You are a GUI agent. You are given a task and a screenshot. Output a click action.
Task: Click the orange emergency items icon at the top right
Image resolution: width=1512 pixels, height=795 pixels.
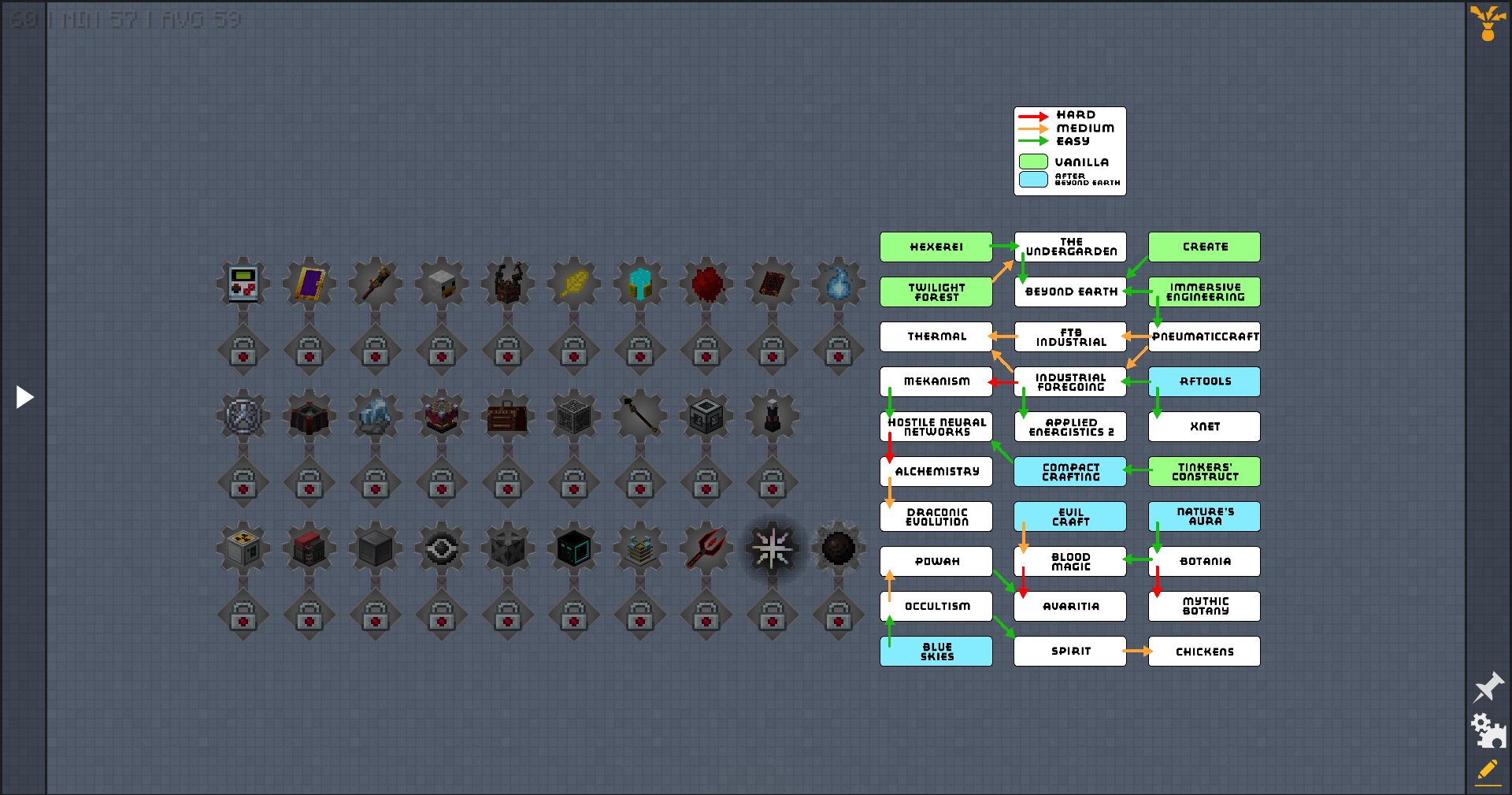1488,22
